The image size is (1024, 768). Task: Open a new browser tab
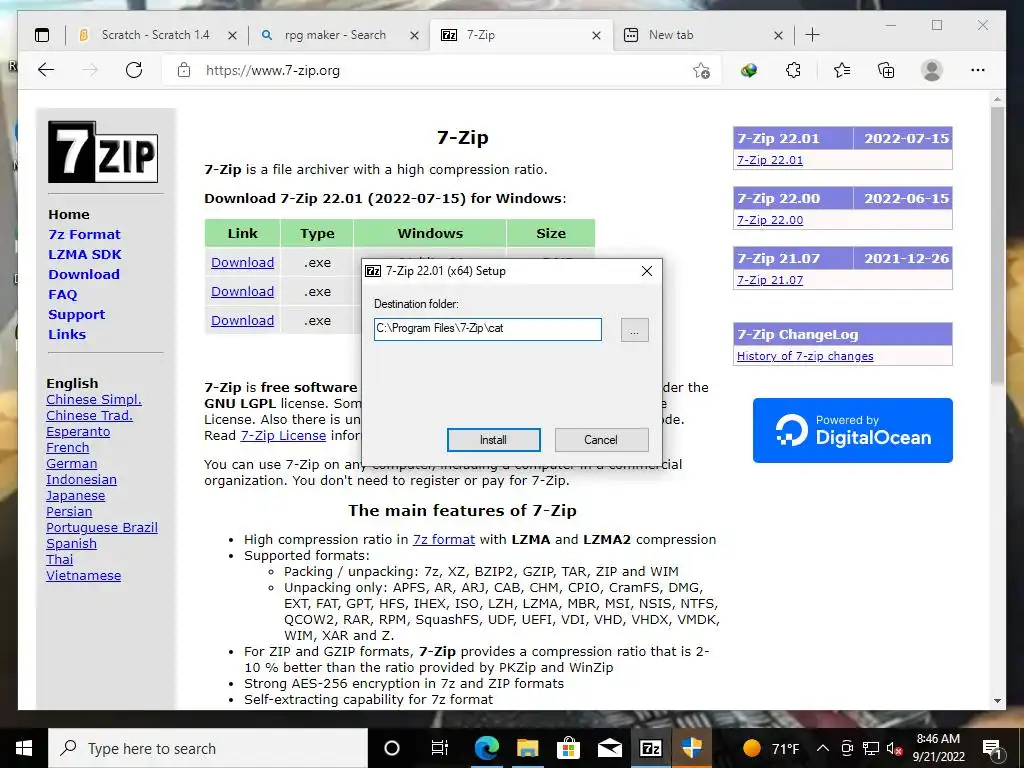[x=812, y=35]
